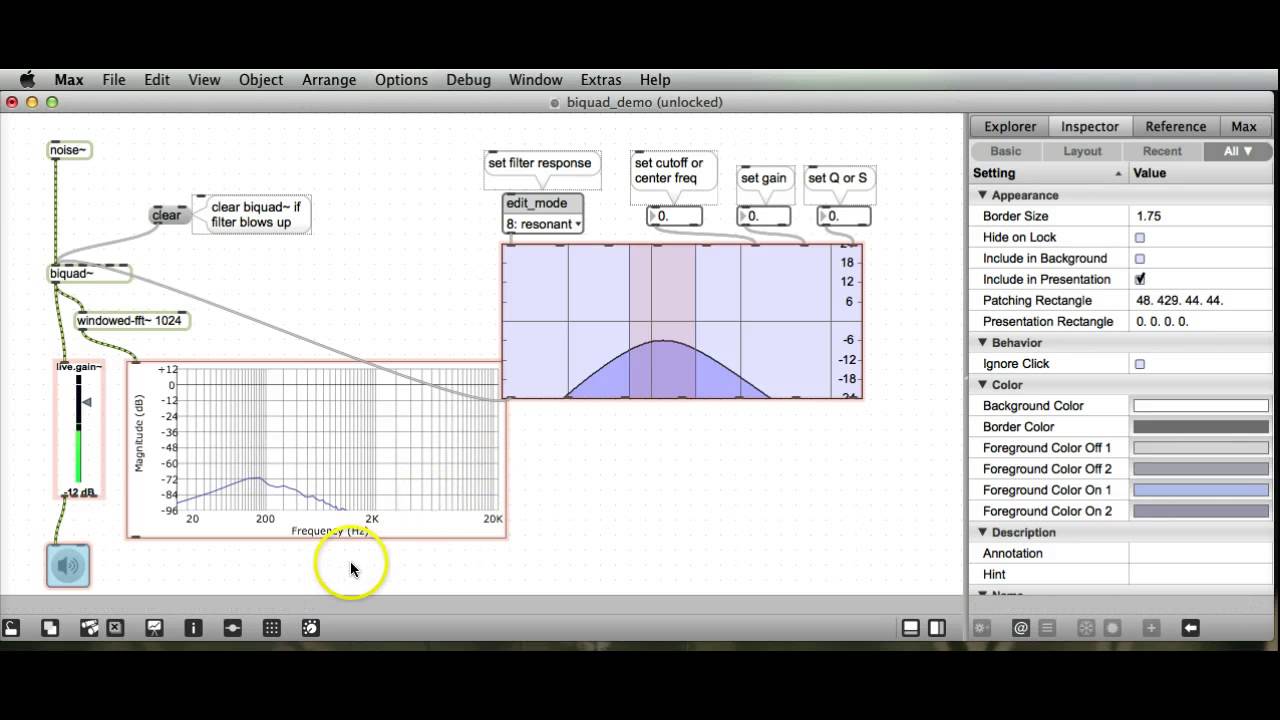The image size is (1280, 720).
Task: Collapse the Behavior section
Action: pyautogui.click(x=982, y=343)
